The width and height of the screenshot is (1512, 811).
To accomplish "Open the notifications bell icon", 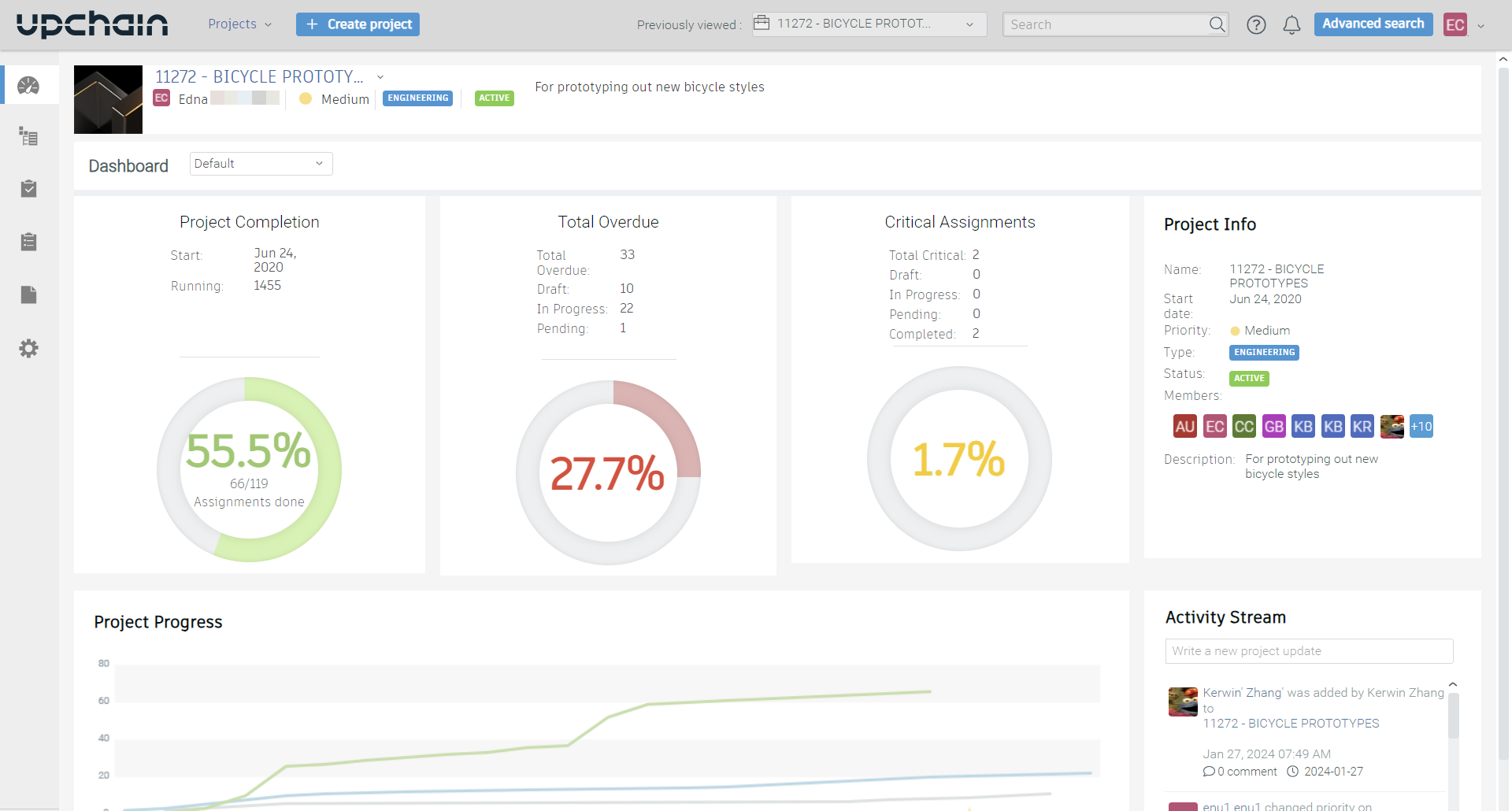I will click(x=1291, y=25).
